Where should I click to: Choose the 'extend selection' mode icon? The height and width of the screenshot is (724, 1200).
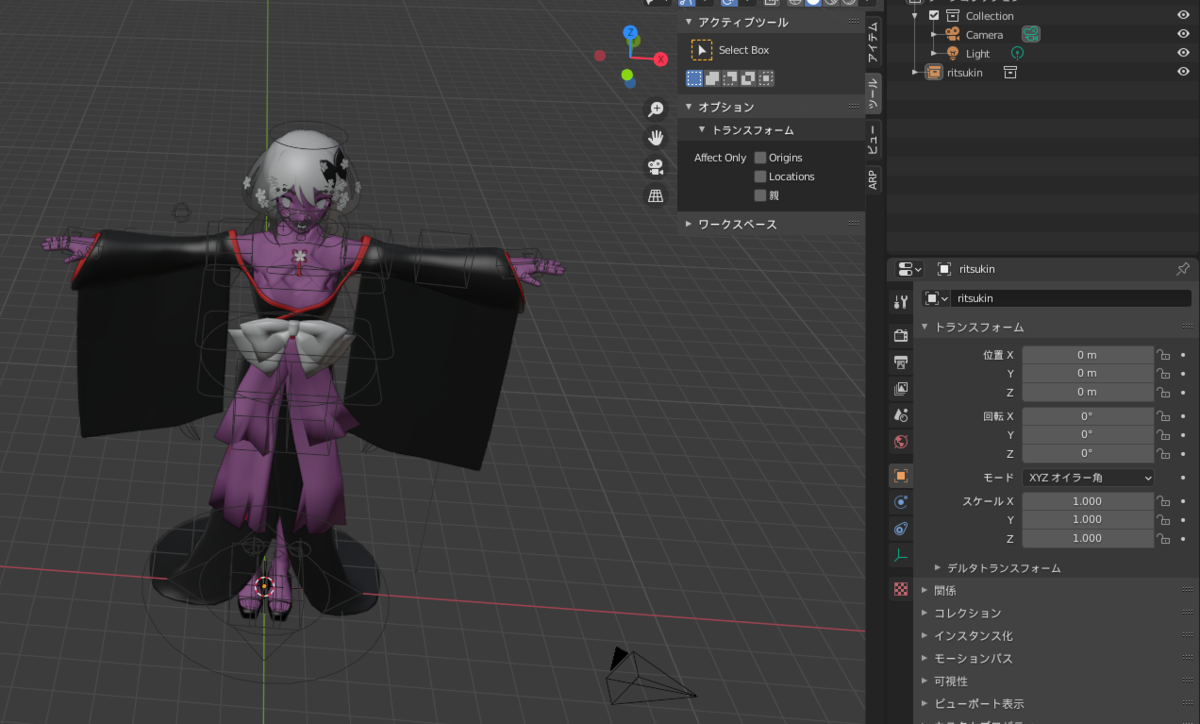click(712, 78)
